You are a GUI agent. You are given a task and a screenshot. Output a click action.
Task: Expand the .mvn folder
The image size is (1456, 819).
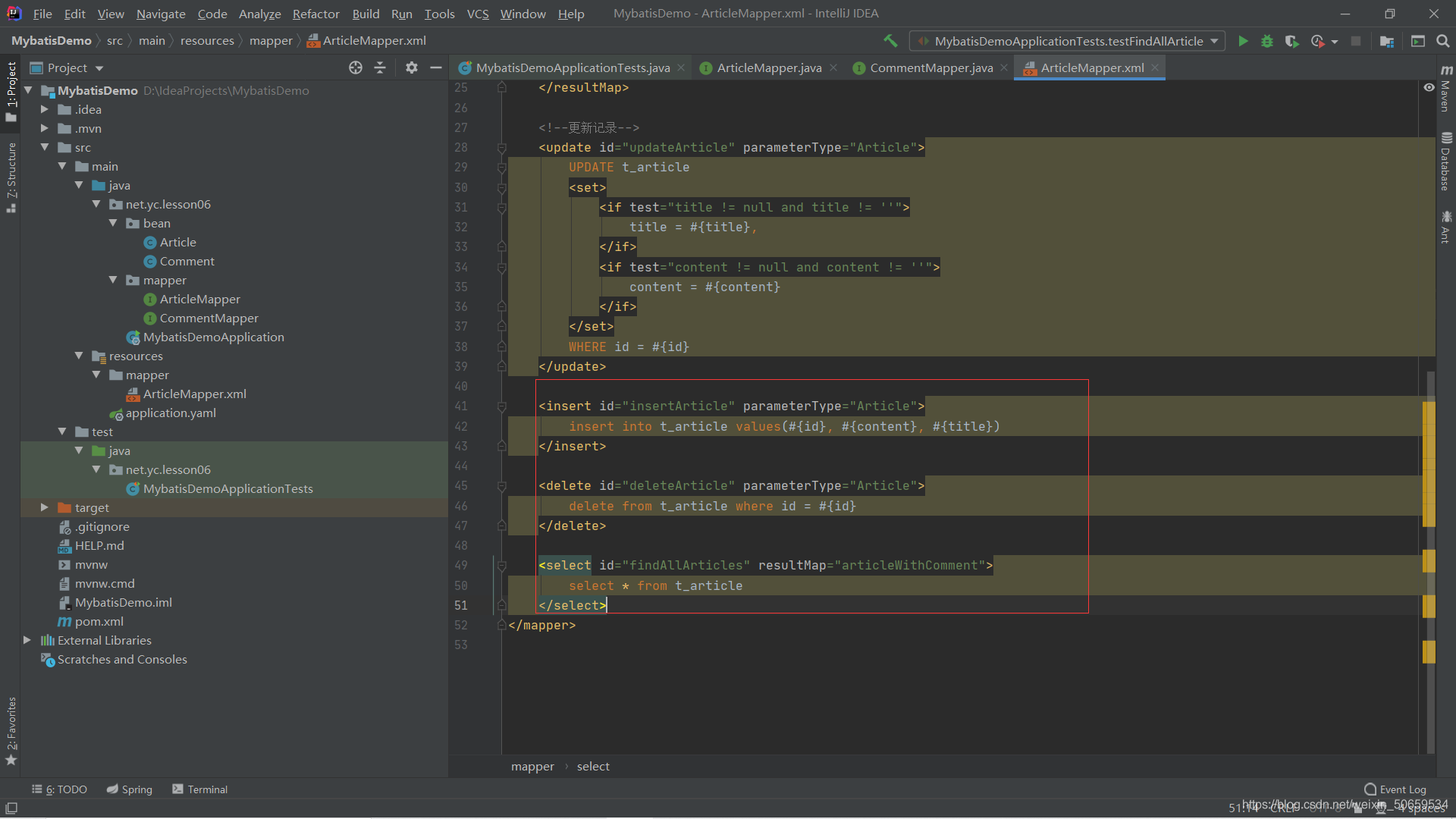click(45, 128)
